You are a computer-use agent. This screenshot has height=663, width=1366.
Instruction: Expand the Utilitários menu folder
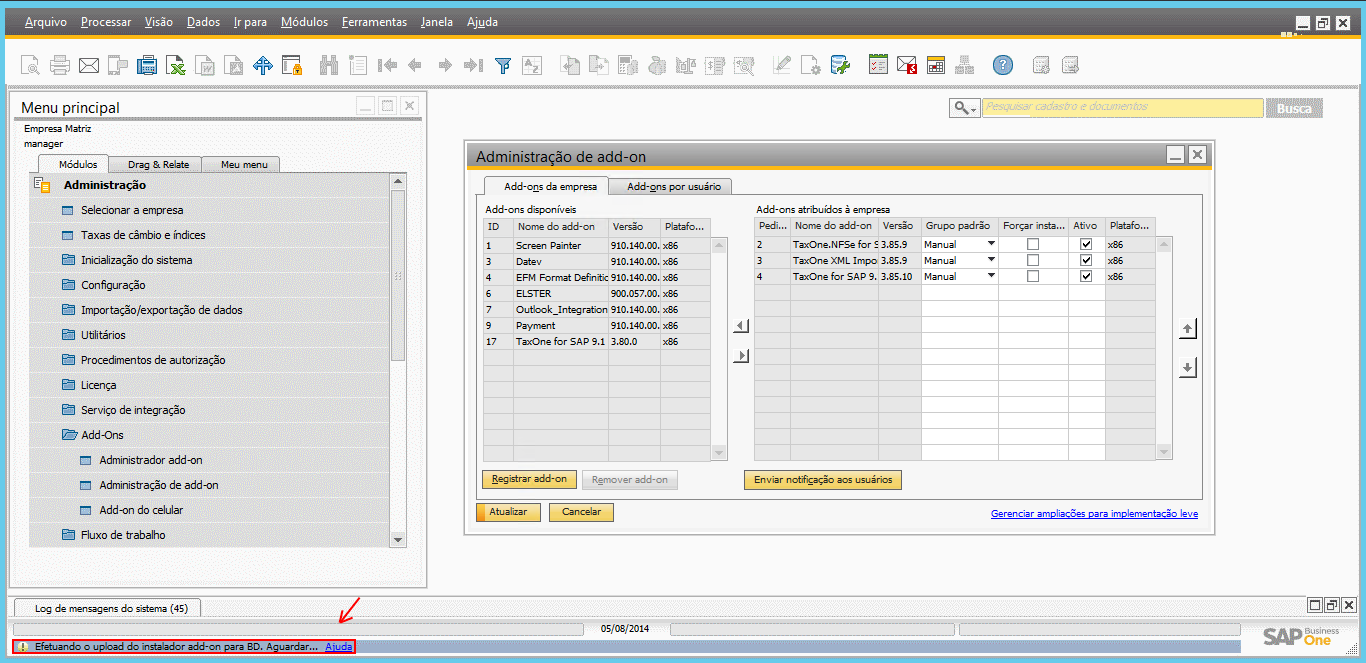tap(209, 335)
